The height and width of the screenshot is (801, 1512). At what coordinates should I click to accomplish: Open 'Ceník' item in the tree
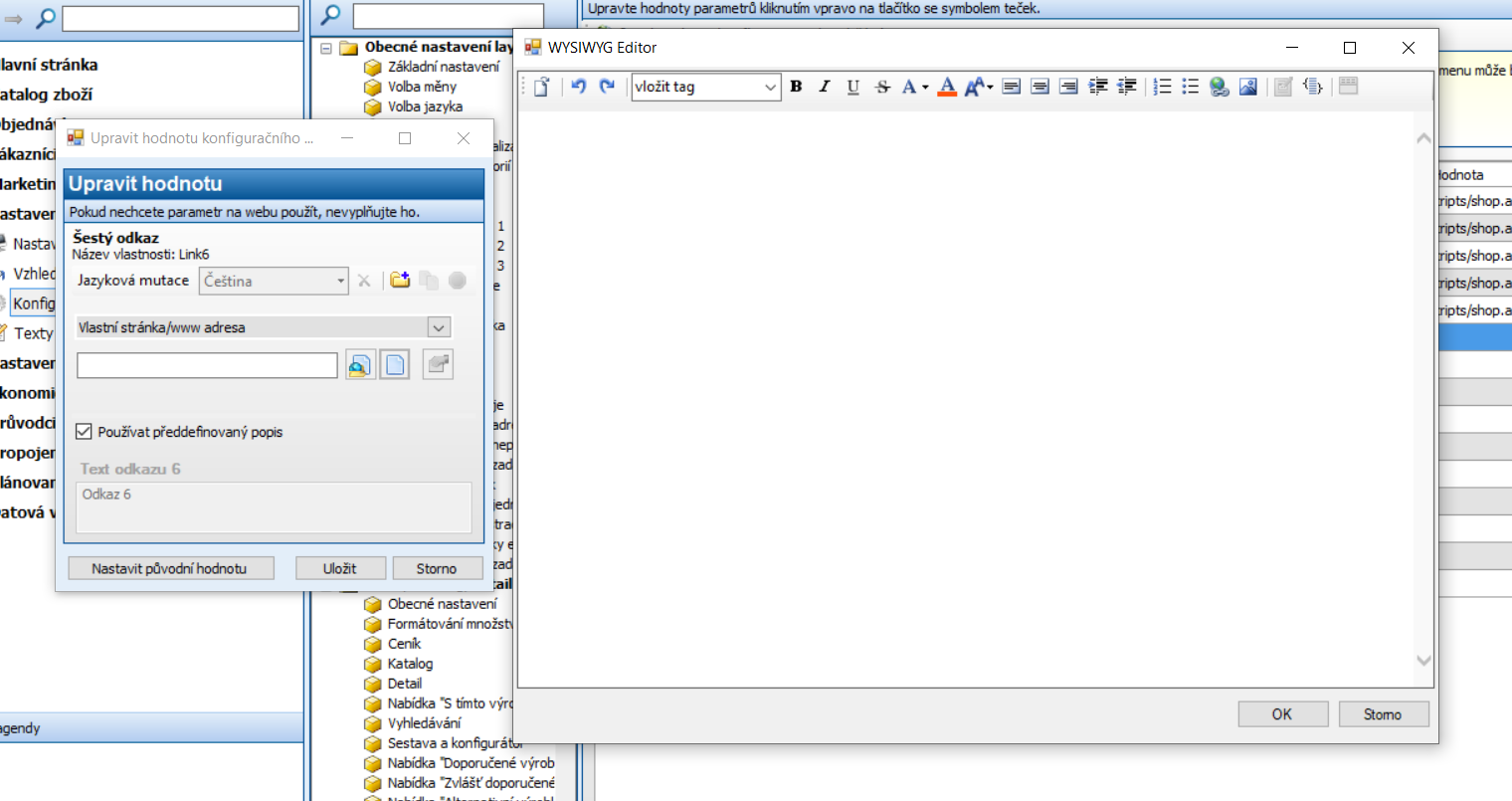click(x=404, y=644)
